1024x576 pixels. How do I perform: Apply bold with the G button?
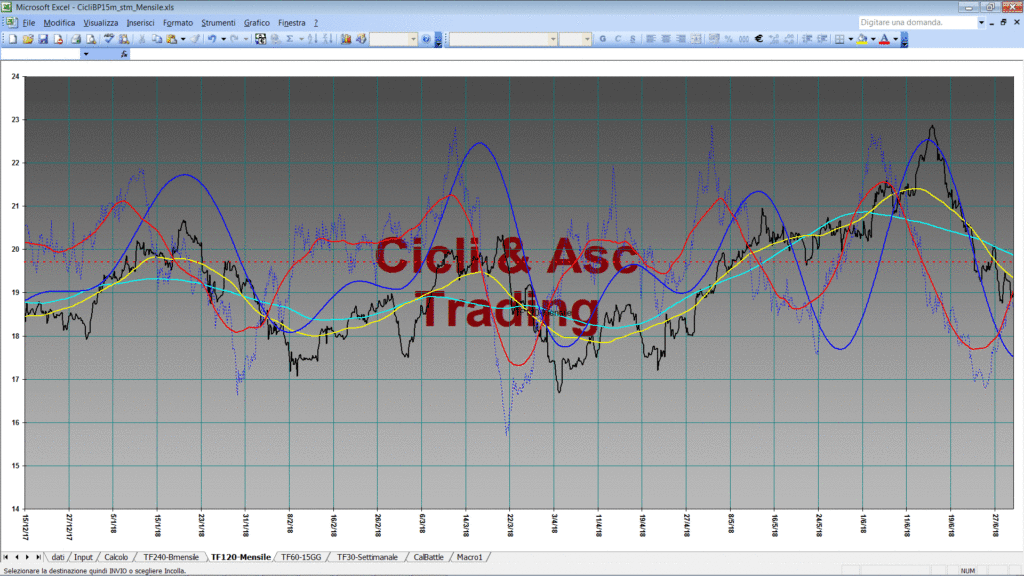(603, 39)
